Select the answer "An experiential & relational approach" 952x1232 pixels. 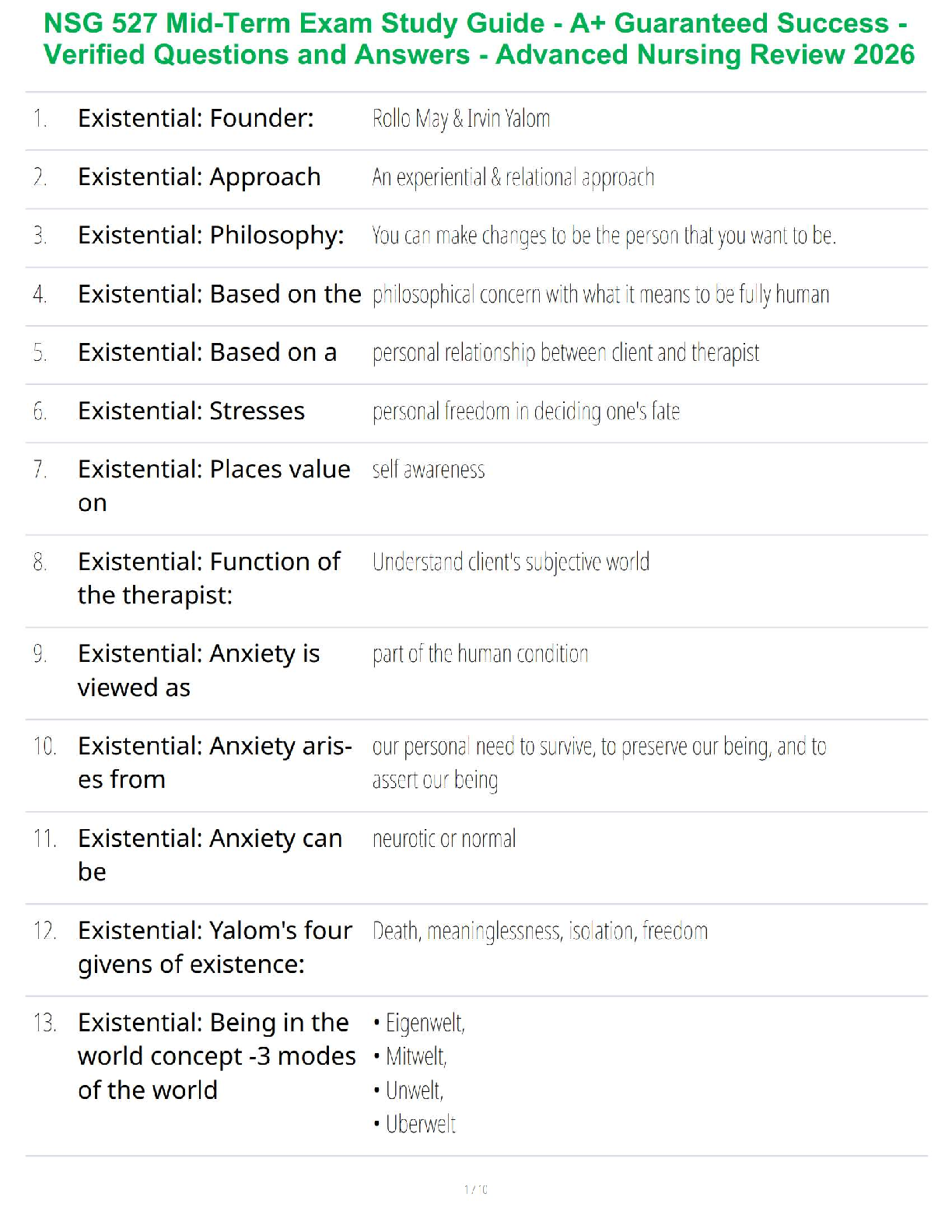513,177
